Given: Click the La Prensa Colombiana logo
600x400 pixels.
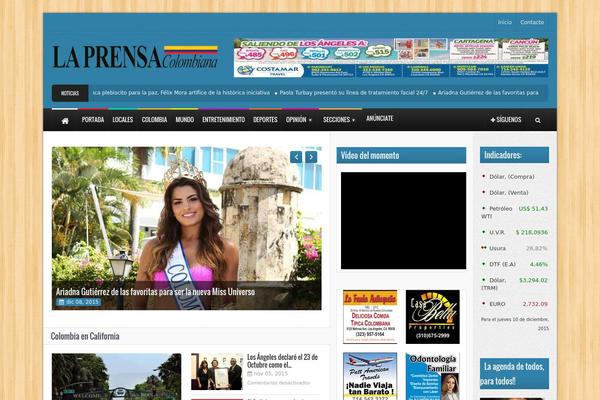Looking at the screenshot, I should (x=135, y=57).
